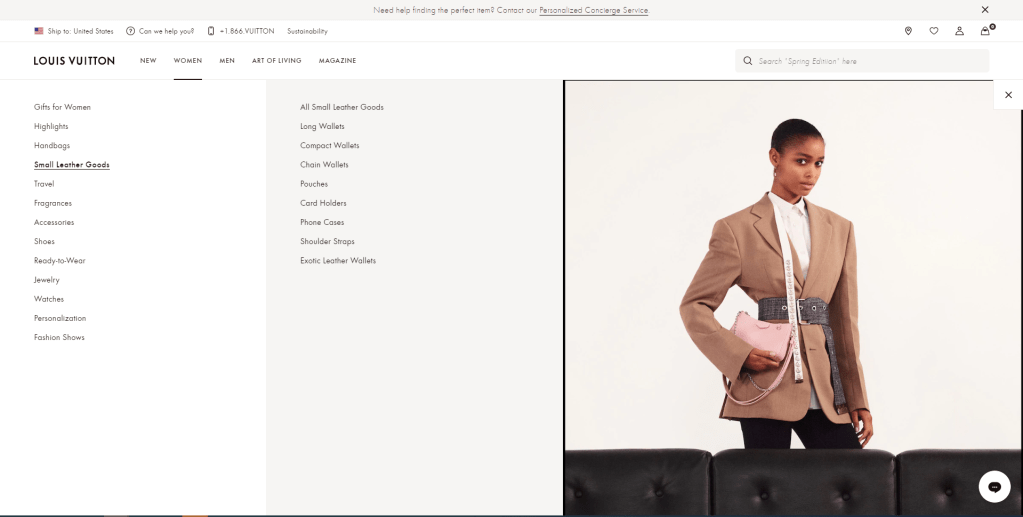This screenshot has width=1023, height=517.
Task: Click the Personalized Concierge Service link
Action: pyautogui.click(x=593, y=10)
